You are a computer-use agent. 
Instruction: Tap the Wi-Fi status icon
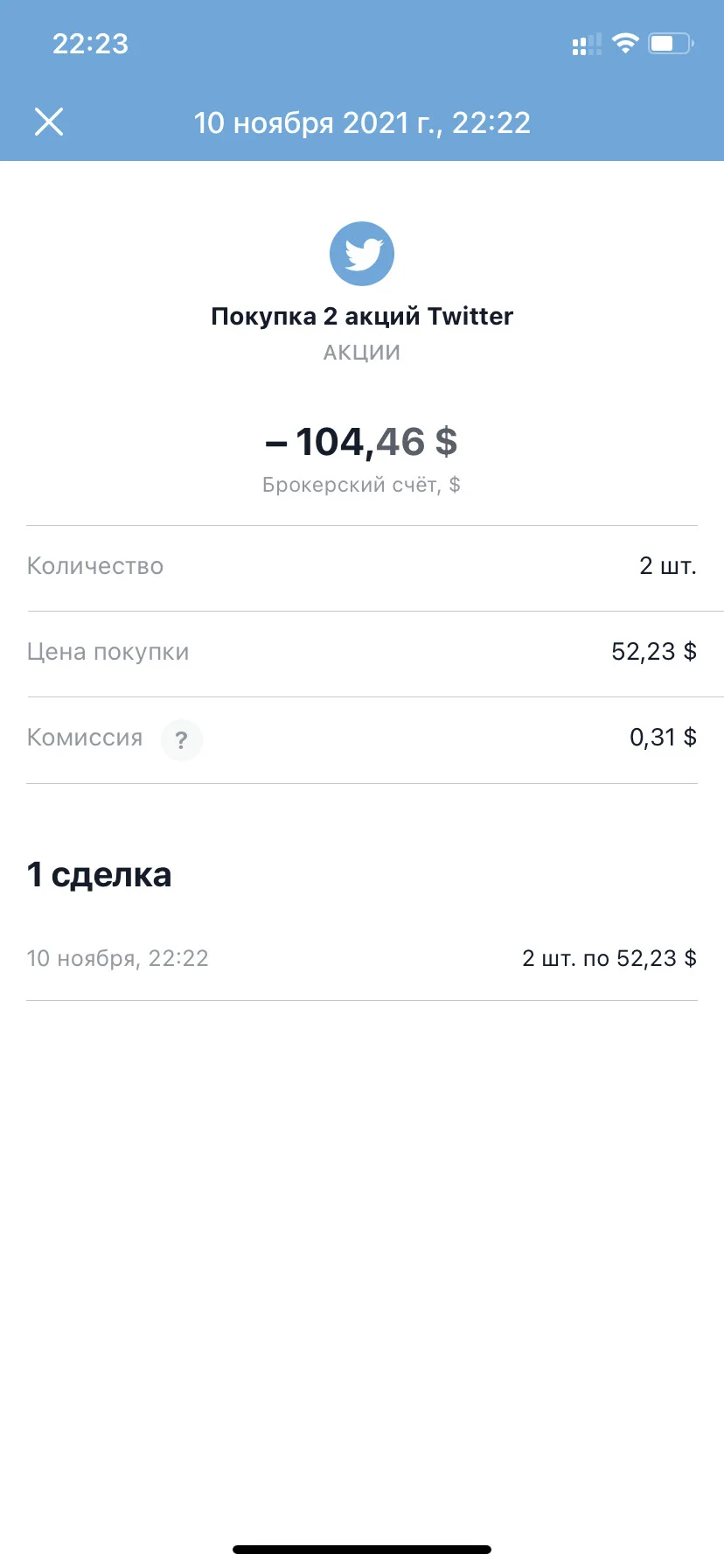pyautogui.click(x=625, y=43)
